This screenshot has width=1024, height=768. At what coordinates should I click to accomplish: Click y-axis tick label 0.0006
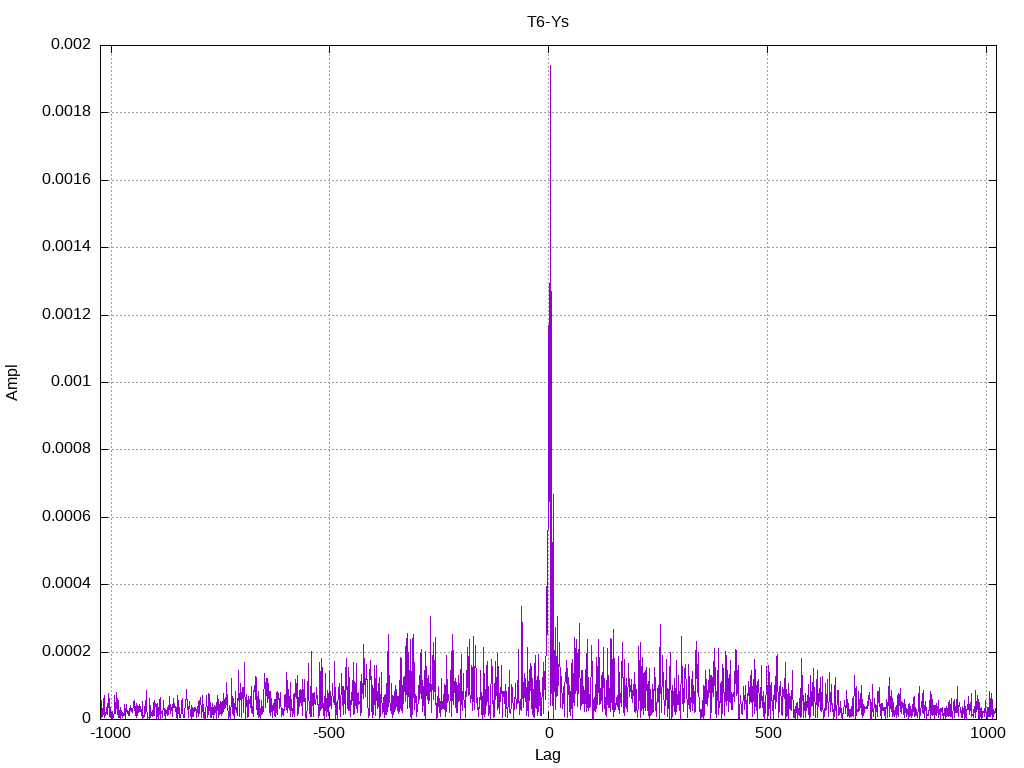66,517
